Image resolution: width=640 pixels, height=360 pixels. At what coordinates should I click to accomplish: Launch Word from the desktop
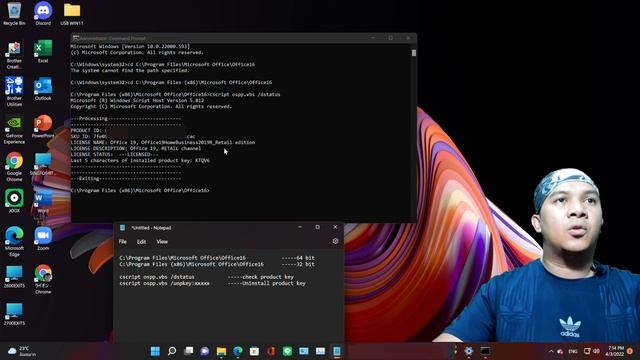click(43, 202)
